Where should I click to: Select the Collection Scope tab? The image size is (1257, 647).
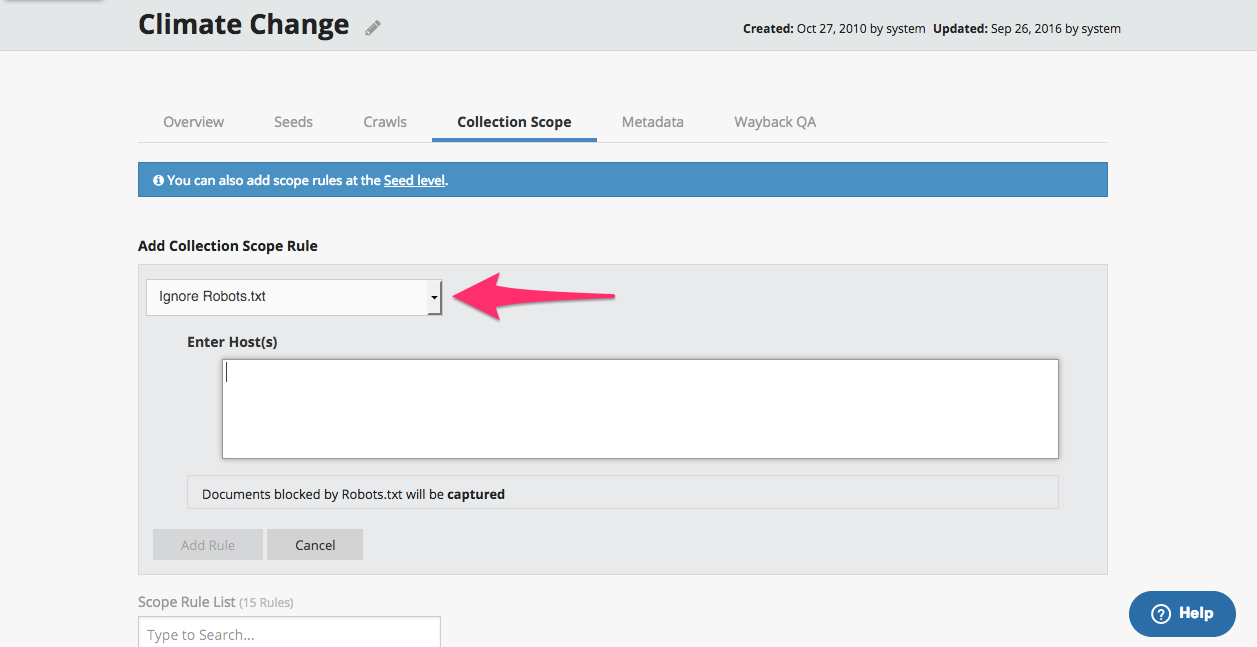514,122
